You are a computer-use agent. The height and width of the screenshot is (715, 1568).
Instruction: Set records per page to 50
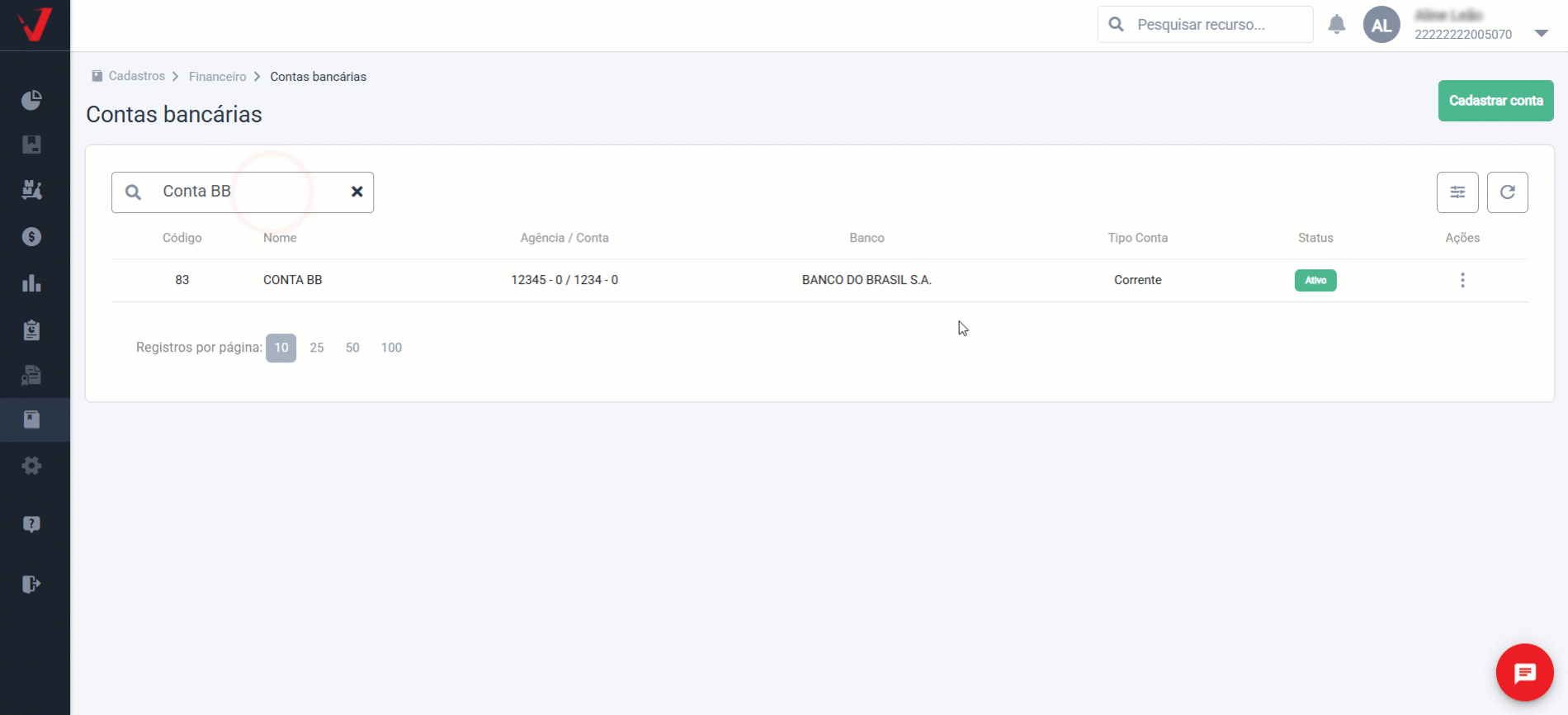[352, 348]
